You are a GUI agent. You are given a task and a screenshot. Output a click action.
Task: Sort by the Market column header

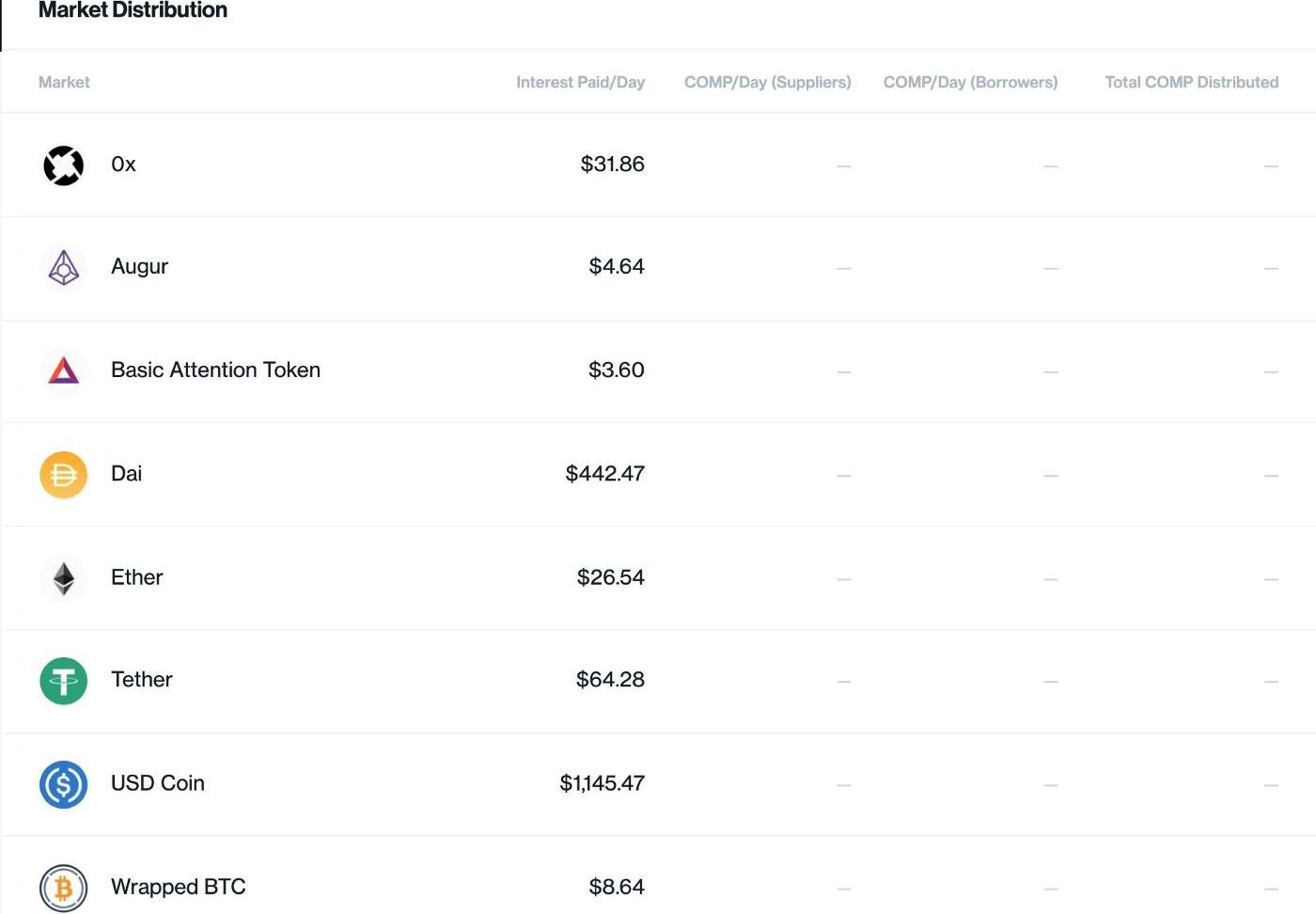click(x=64, y=83)
